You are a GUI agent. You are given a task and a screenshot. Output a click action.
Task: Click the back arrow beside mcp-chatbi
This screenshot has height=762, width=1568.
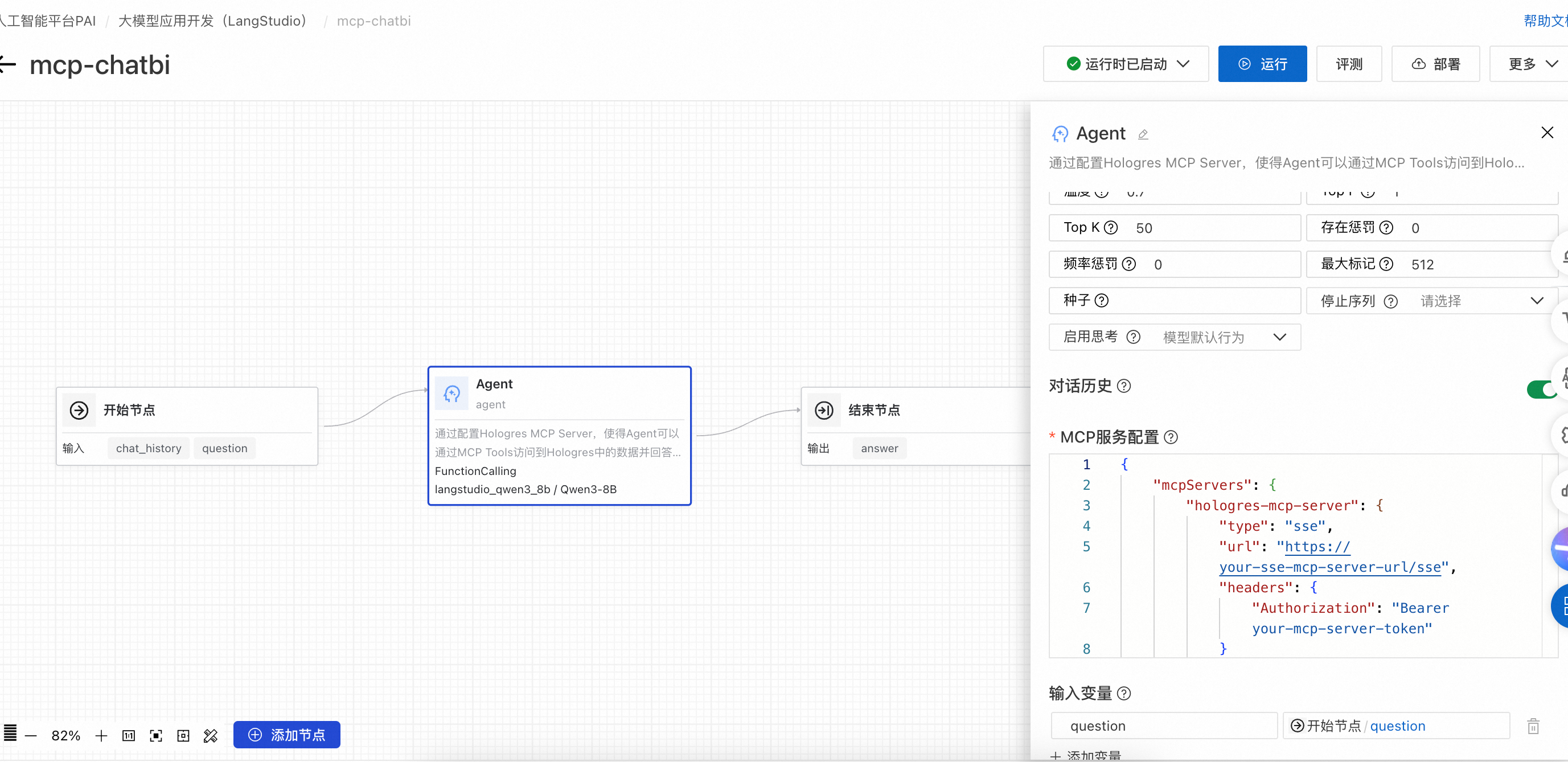(7, 64)
